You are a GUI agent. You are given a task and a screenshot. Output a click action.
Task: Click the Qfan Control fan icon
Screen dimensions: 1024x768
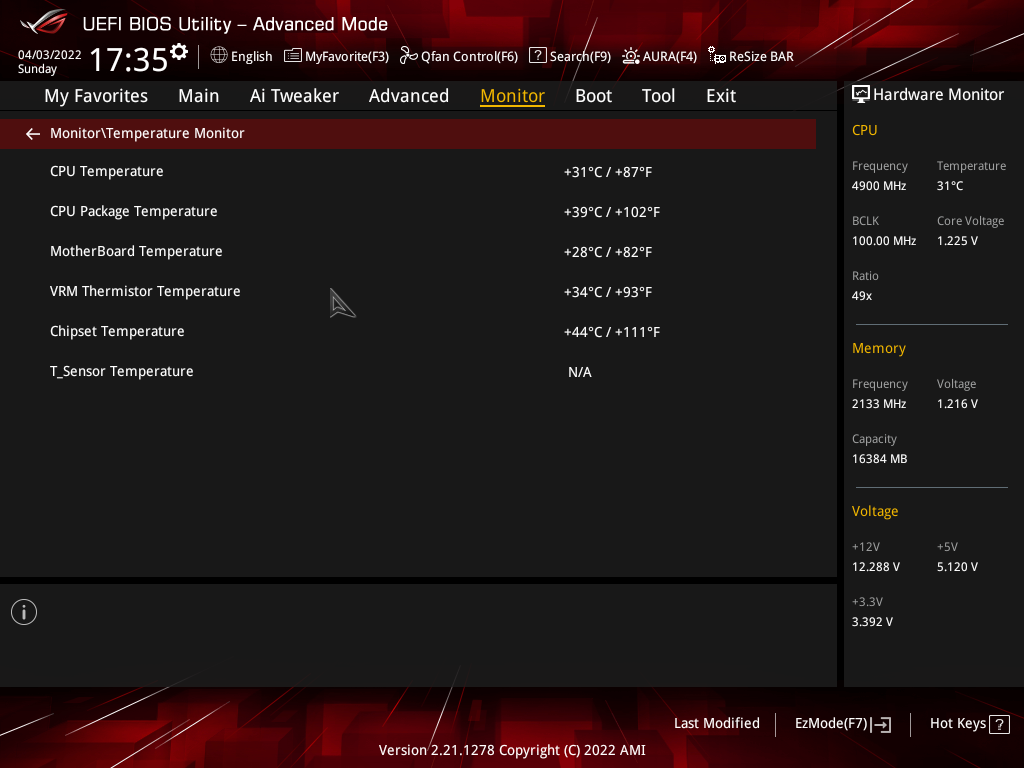[409, 56]
